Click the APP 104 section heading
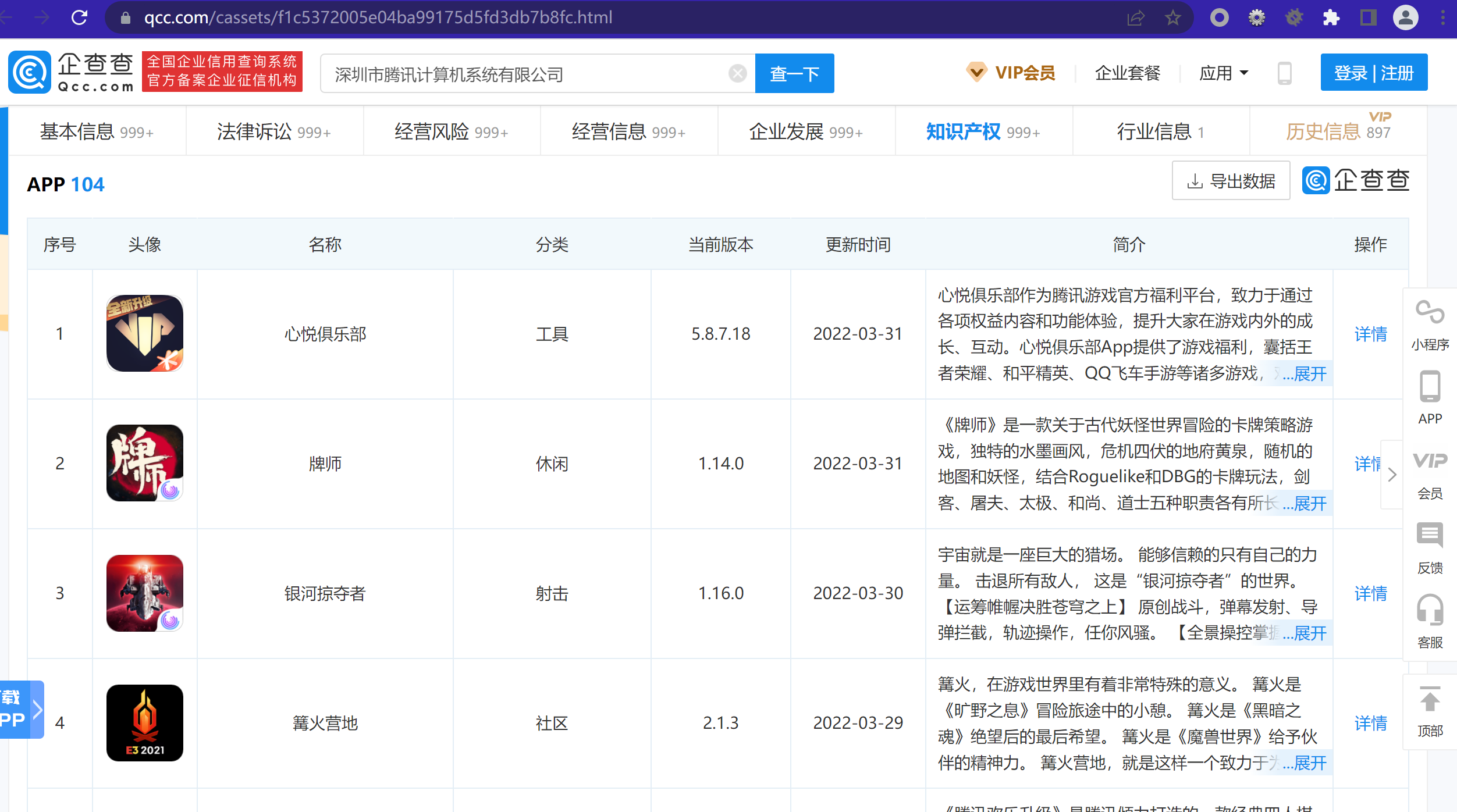Viewport: 1457px width, 812px height. tap(66, 184)
